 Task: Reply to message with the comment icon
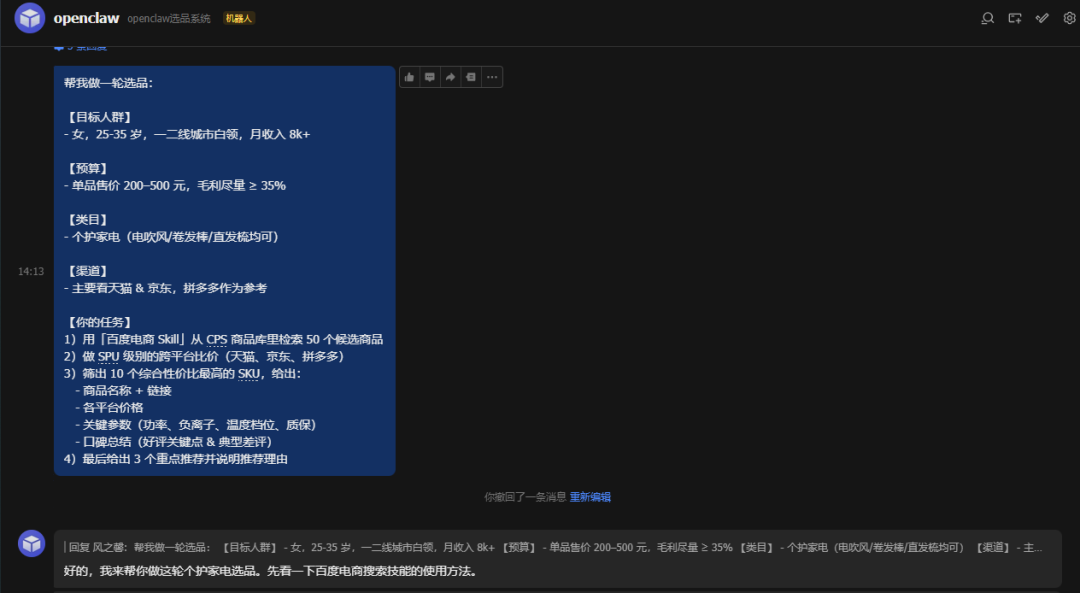pos(430,77)
